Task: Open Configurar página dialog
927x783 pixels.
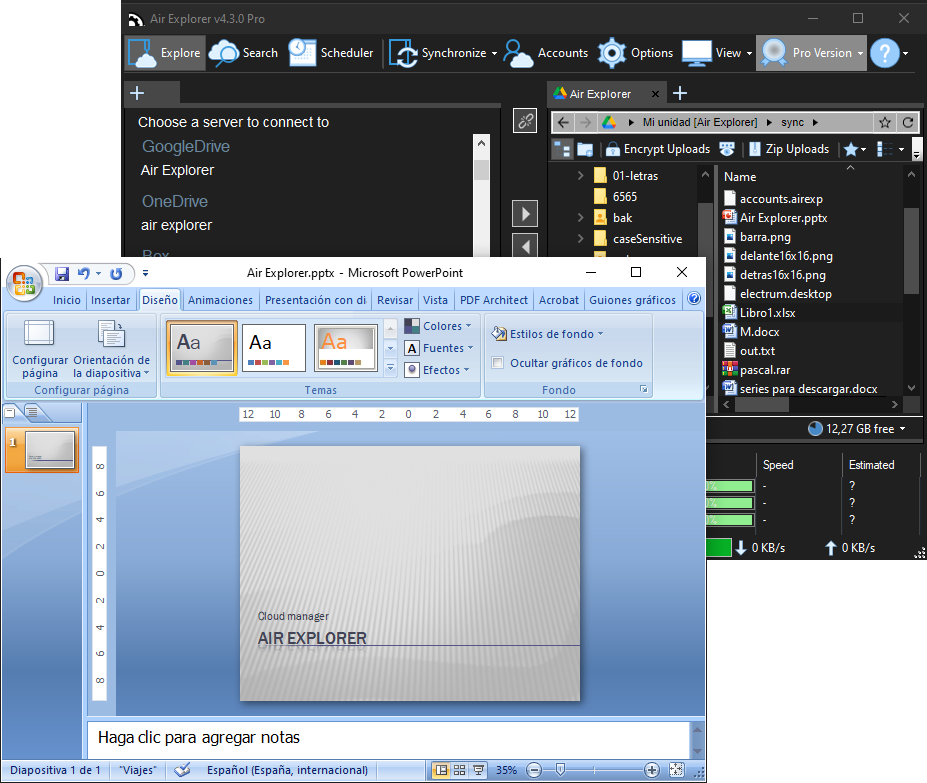Action: [40, 349]
